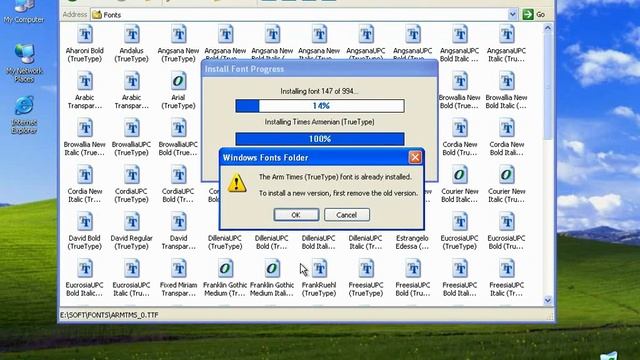Select the Browallia New Italic font icon
Viewport: 640px width, 360px height.
pos(85,128)
